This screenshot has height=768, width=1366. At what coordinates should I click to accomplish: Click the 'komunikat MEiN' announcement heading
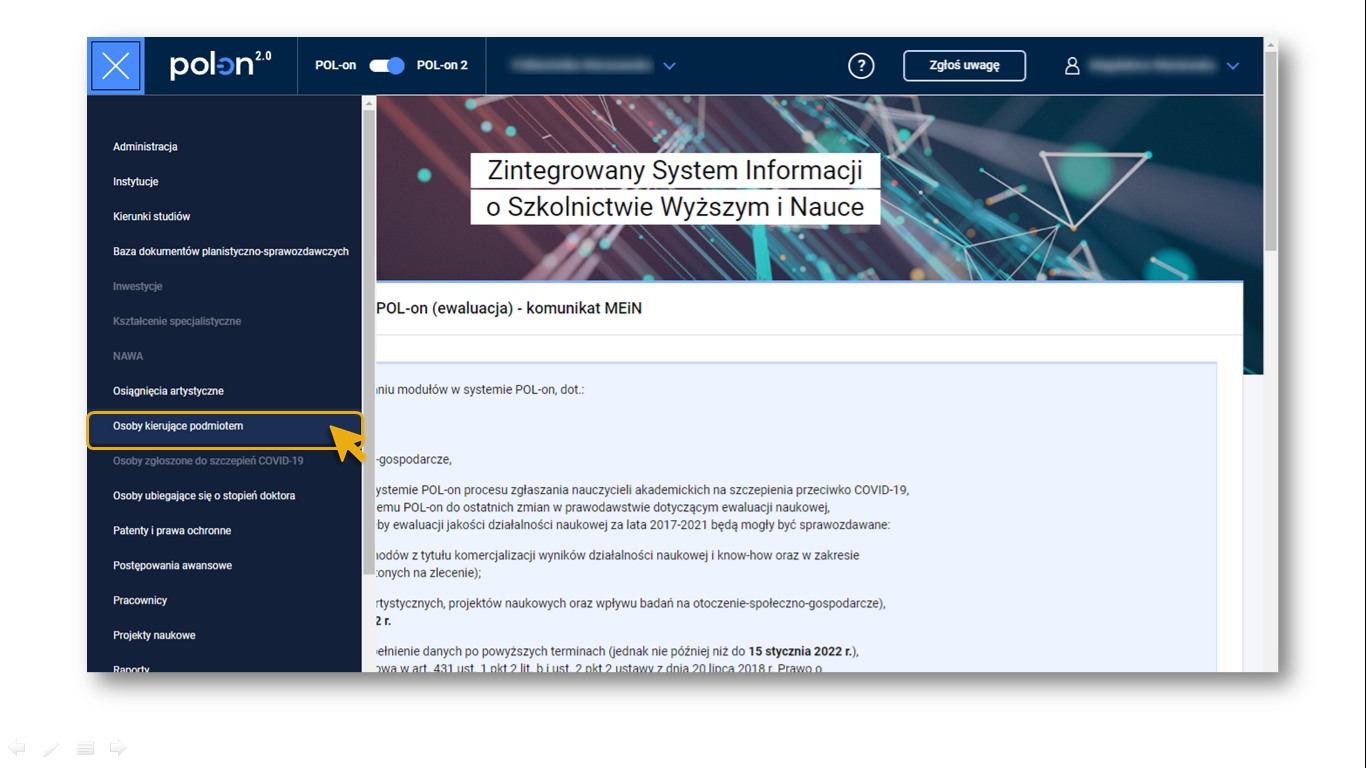[x=509, y=309]
